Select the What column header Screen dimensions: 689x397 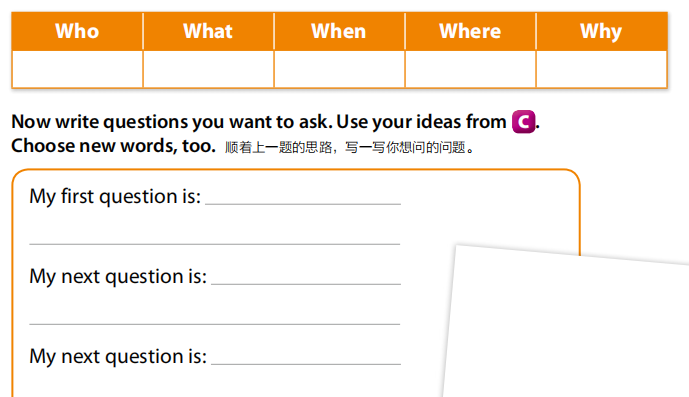(x=208, y=31)
